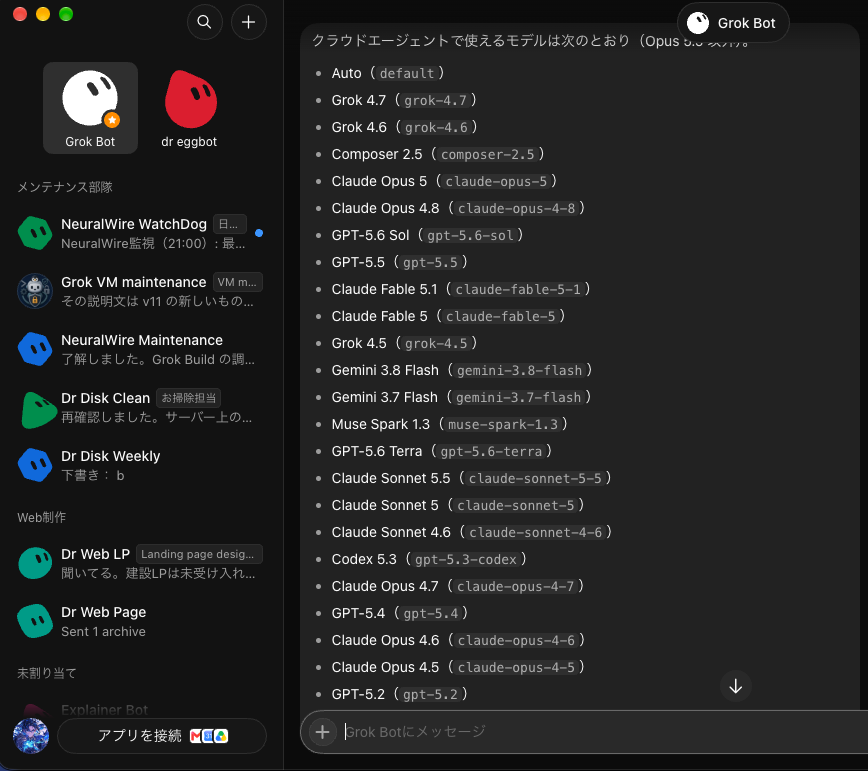Click the Grok 4.5 list item text
Image resolution: width=868 pixels, height=771 pixels.
point(359,343)
